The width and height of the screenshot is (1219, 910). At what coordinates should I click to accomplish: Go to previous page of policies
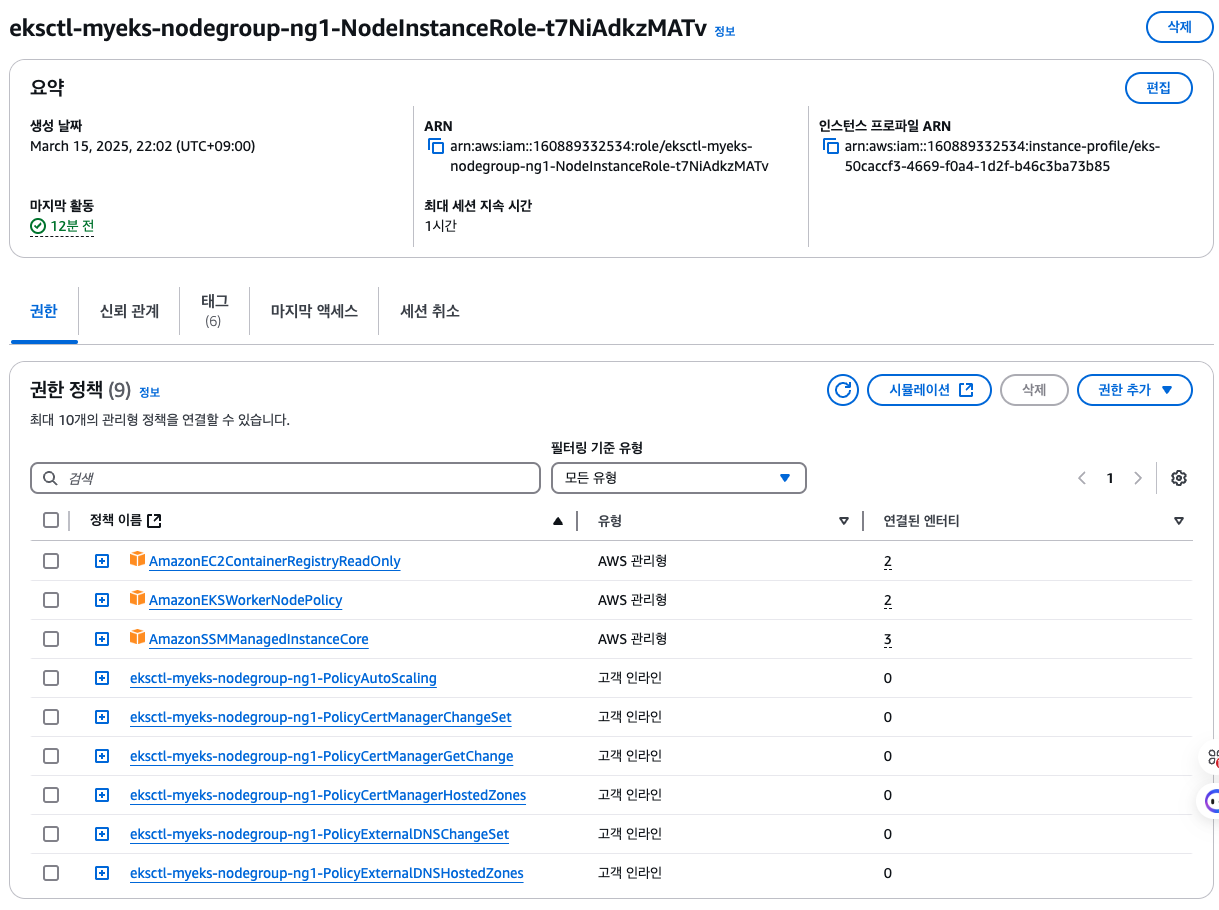click(x=1082, y=478)
